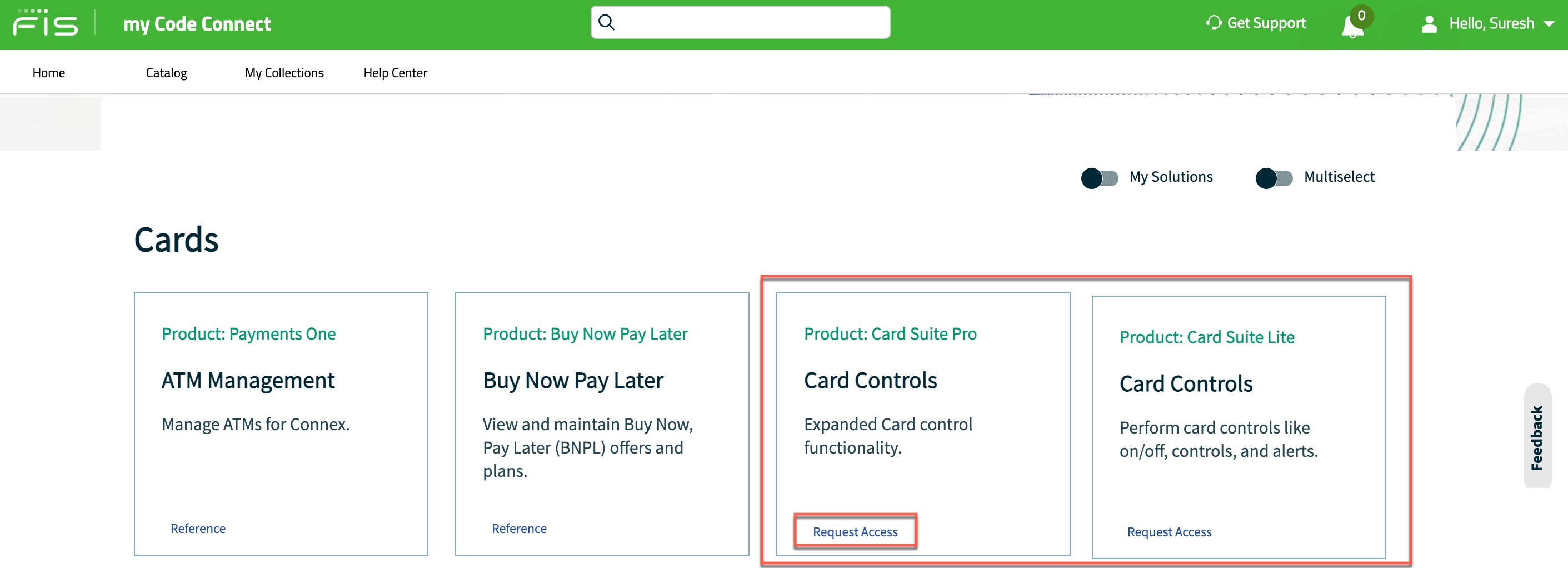Click the my Code Connect title
1568x568 pixels.
197,24
